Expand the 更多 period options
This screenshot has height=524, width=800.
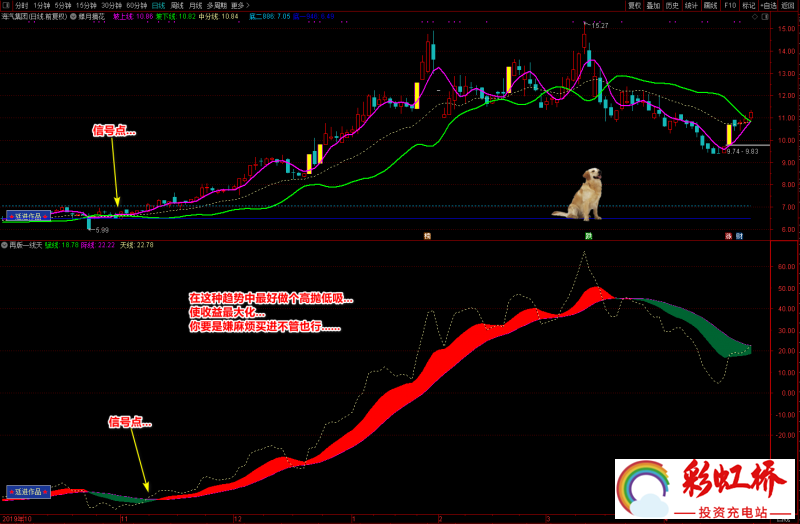pyautogui.click(x=240, y=6)
